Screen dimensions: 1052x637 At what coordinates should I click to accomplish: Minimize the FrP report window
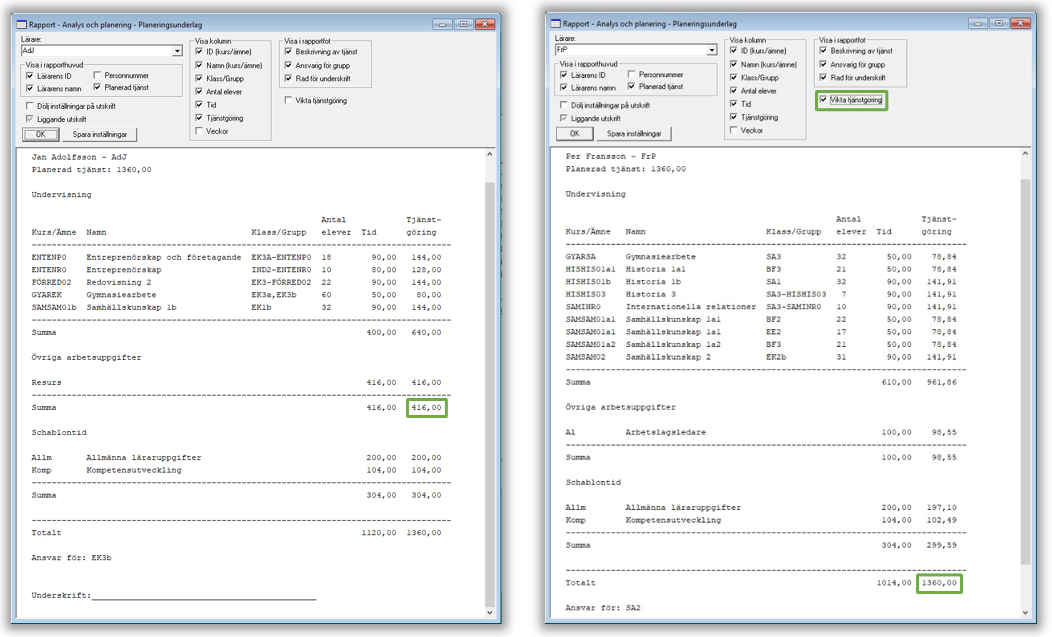coord(978,23)
